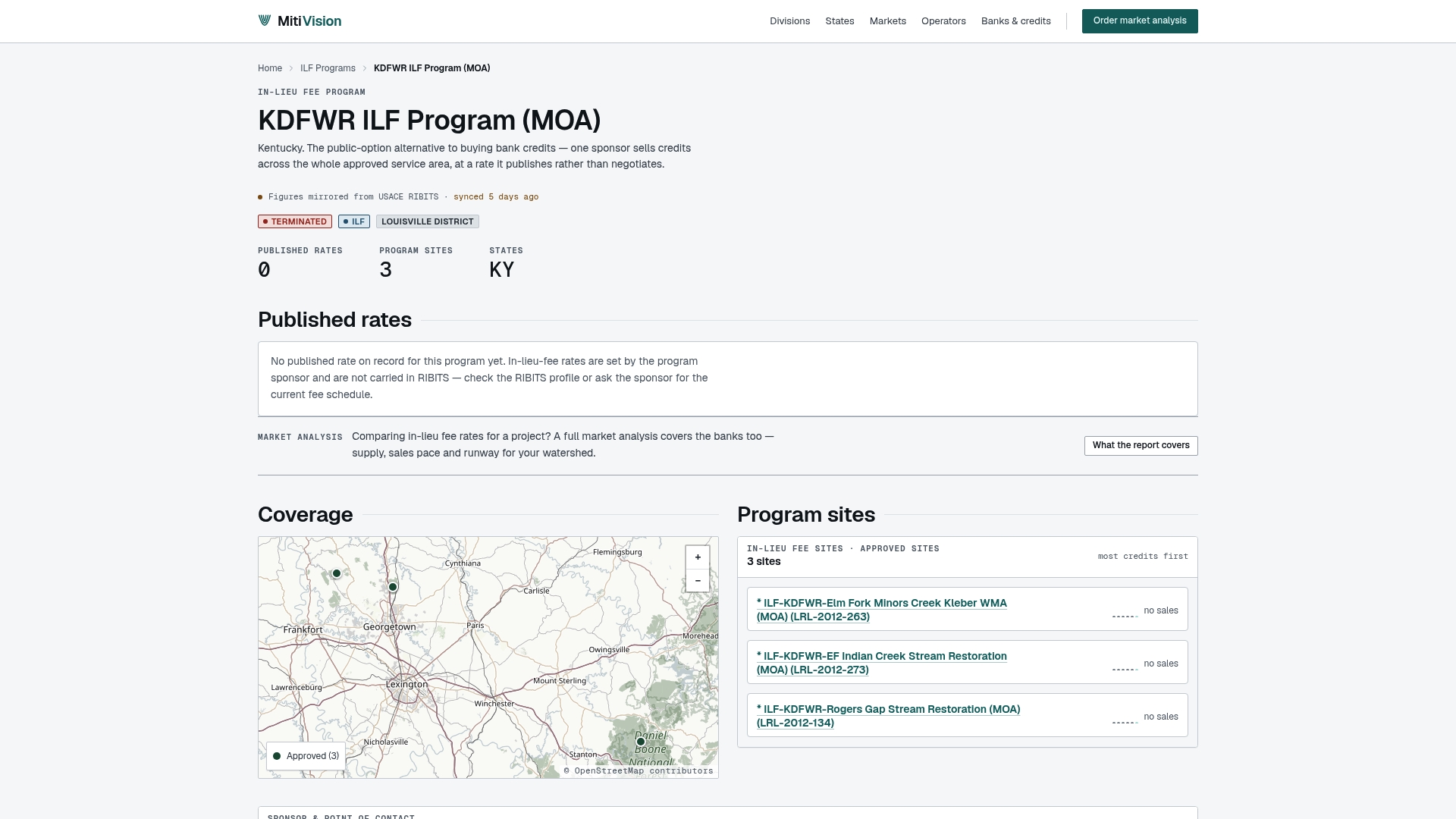Zoom in on the coverage map

pyautogui.click(x=698, y=557)
